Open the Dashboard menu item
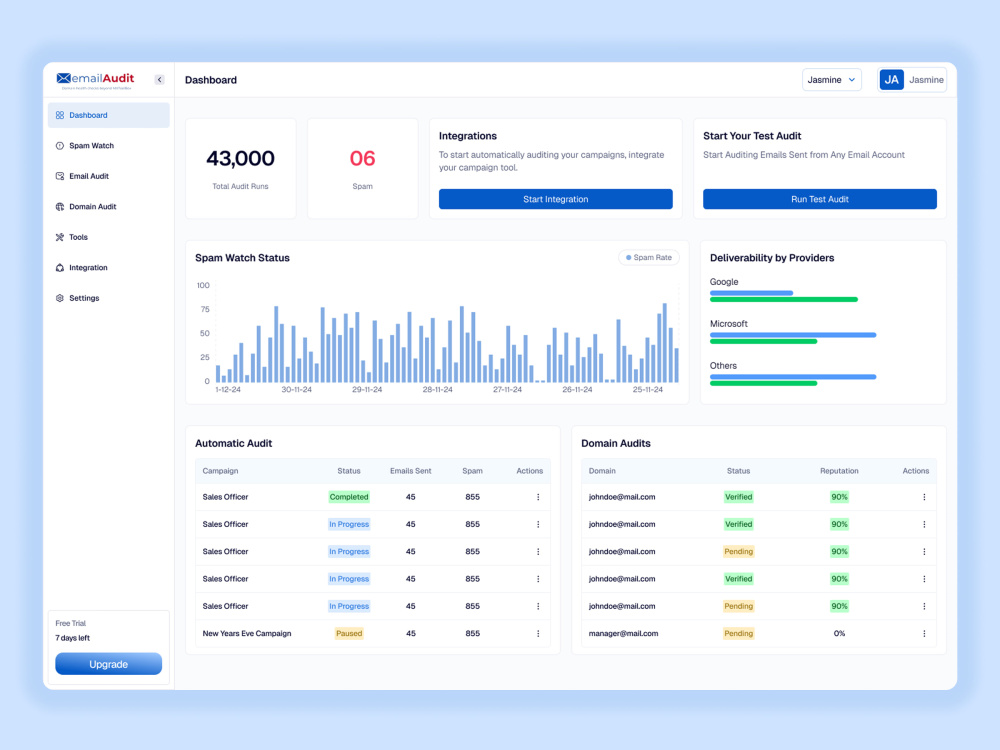Viewport: 1000px width, 750px height. pyautogui.click(x=108, y=115)
